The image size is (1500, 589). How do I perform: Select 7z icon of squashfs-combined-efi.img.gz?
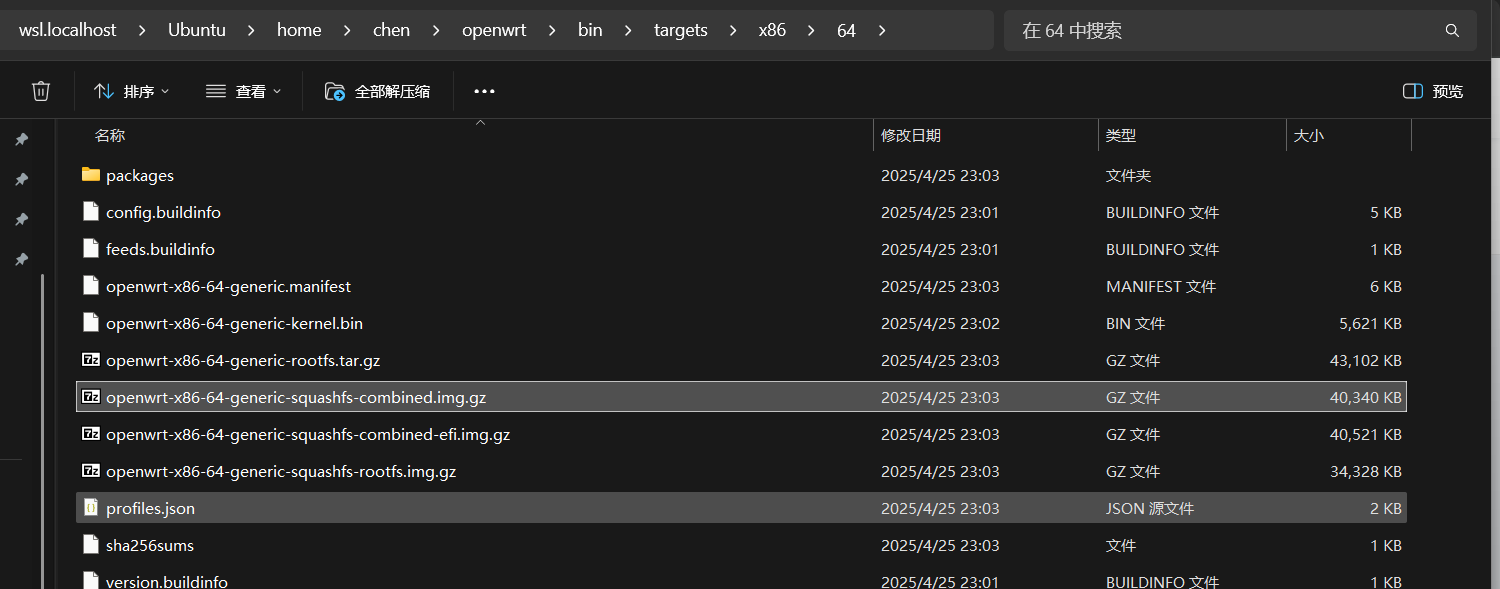(91, 434)
